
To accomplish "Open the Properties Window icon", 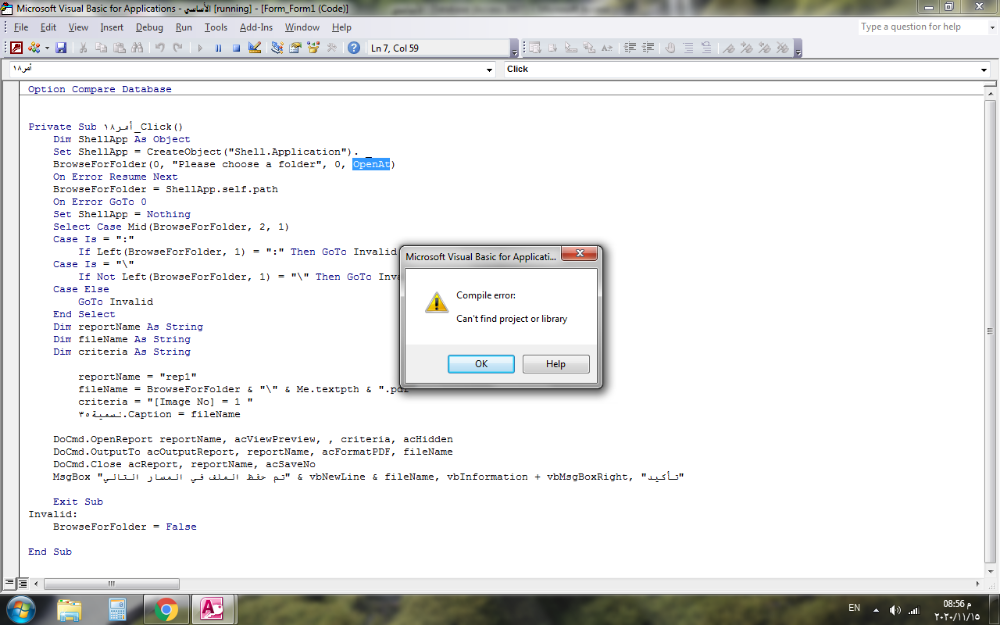I will point(295,48).
